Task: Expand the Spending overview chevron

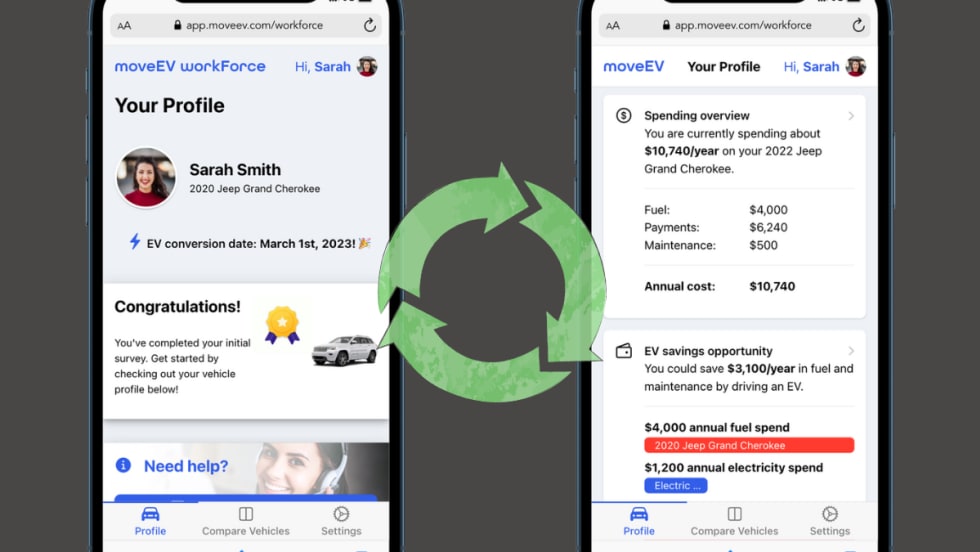Action: point(851,116)
